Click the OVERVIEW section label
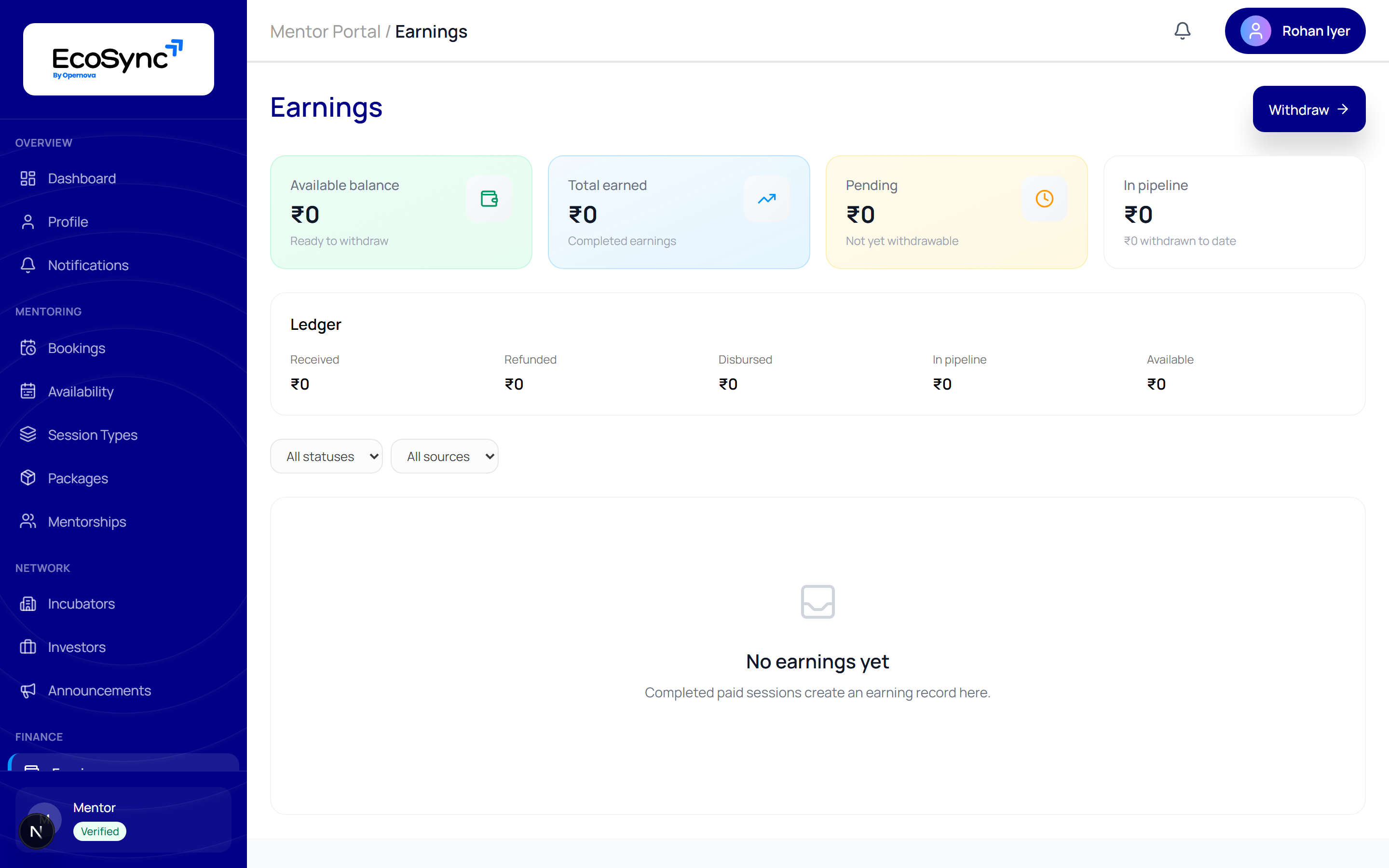This screenshot has width=1389, height=868. coord(43,143)
